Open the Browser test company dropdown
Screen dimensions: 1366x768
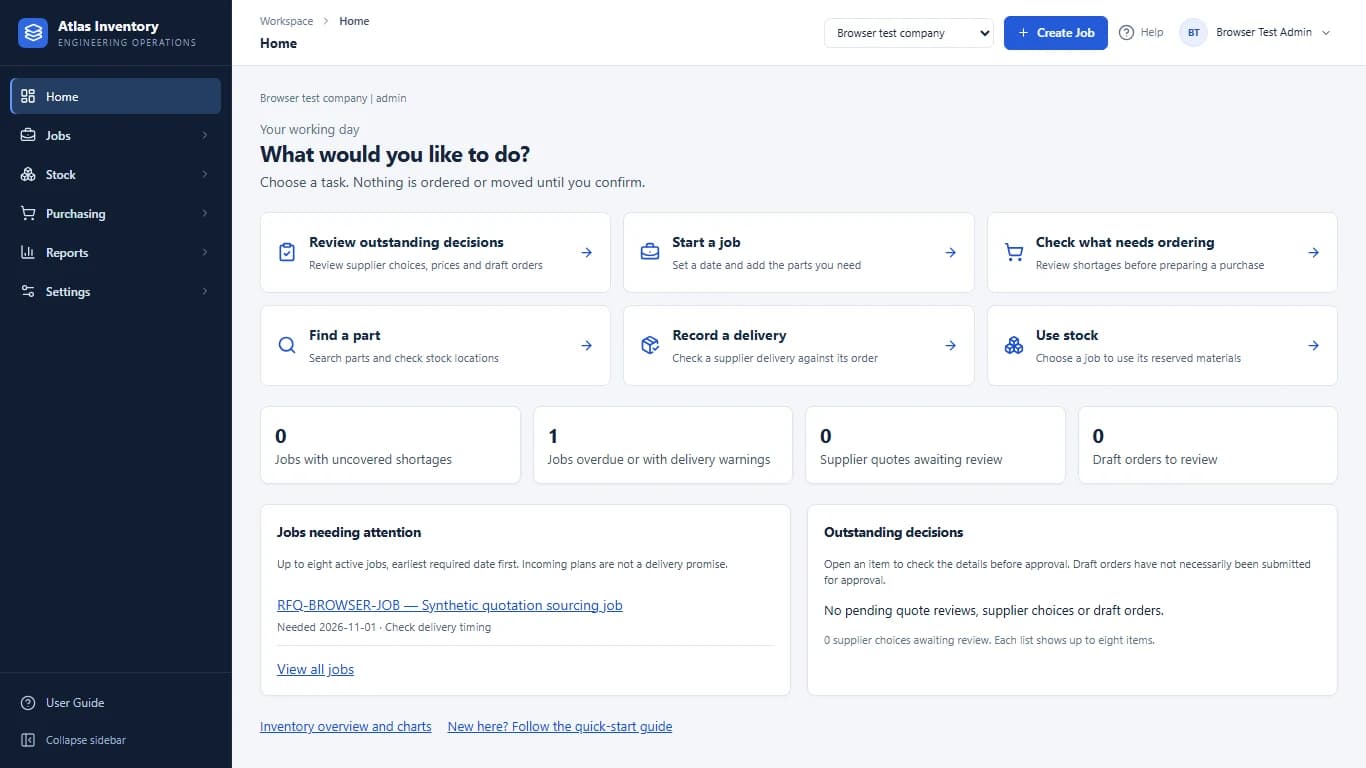[x=909, y=33]
